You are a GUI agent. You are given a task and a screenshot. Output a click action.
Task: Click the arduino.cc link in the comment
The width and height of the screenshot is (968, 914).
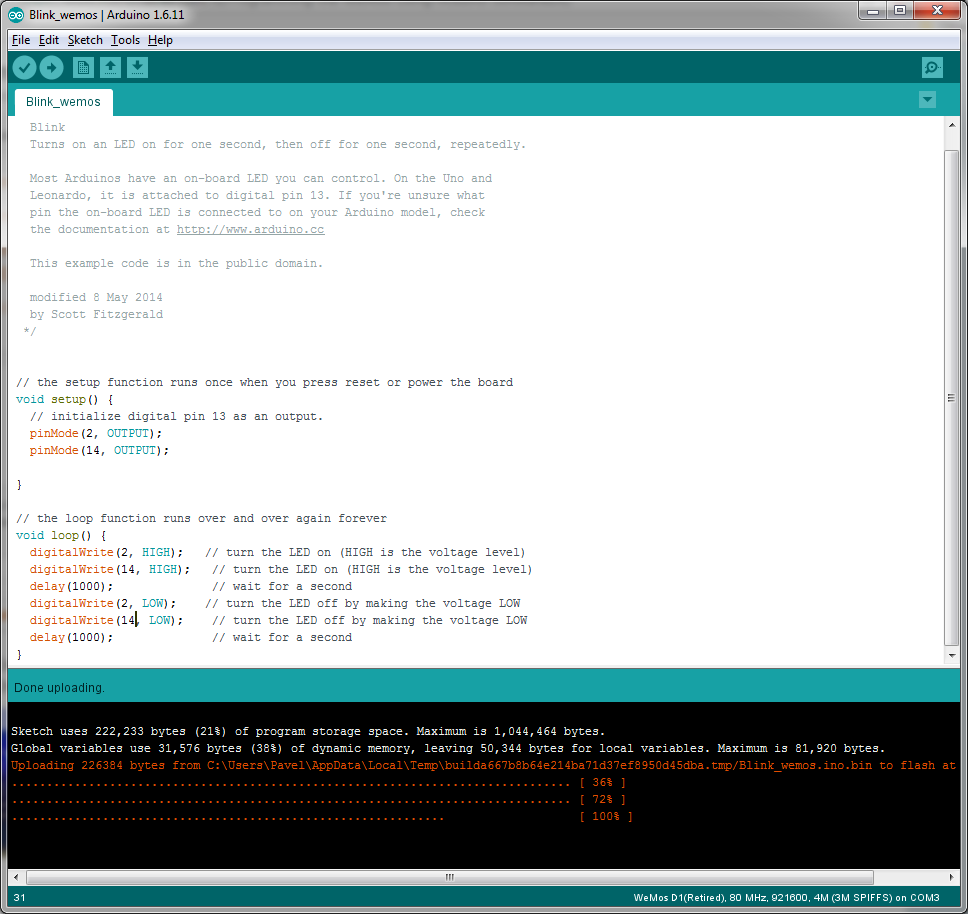coord(250,228)
